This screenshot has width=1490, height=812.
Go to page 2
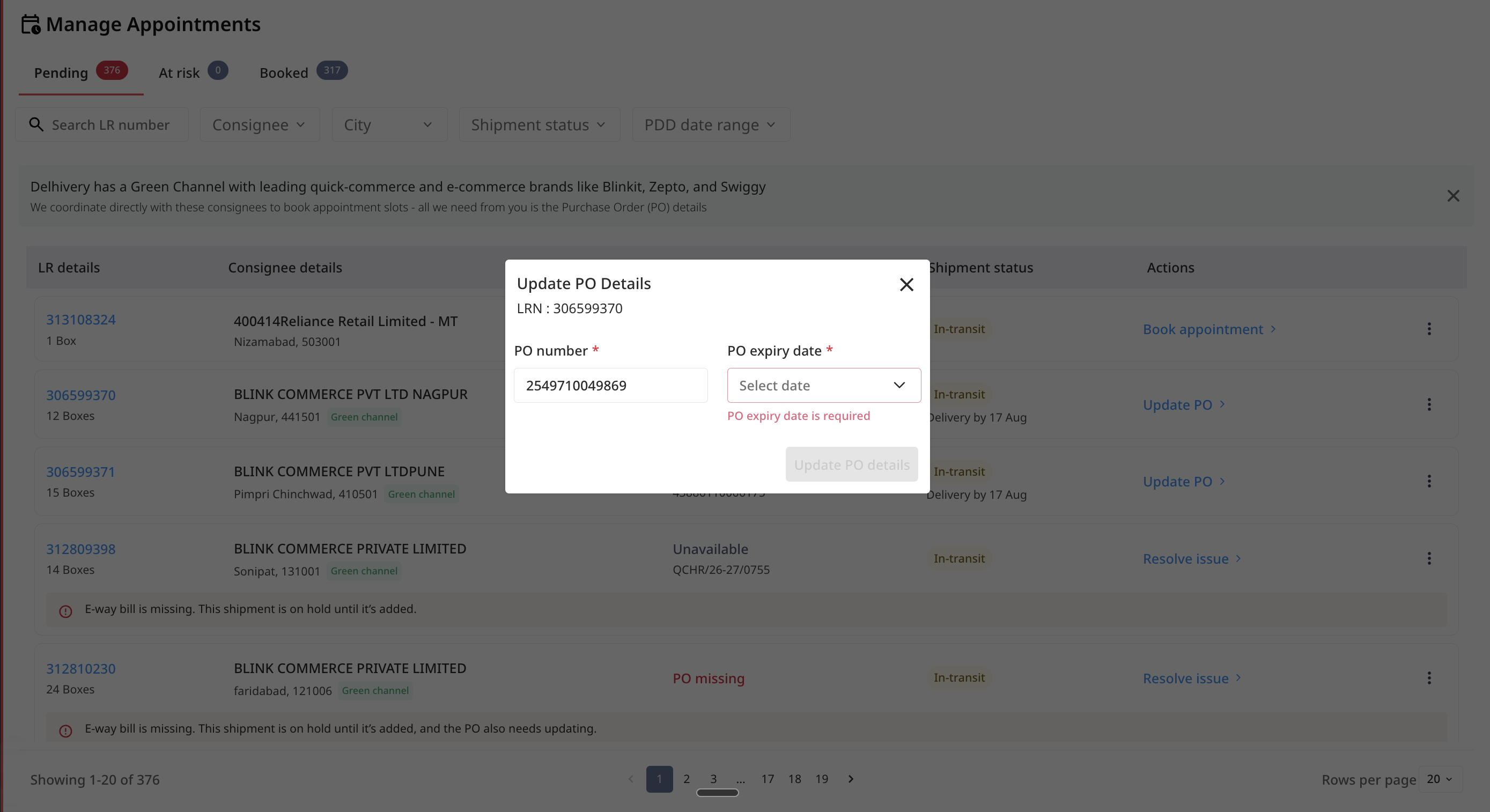point(687,779)
